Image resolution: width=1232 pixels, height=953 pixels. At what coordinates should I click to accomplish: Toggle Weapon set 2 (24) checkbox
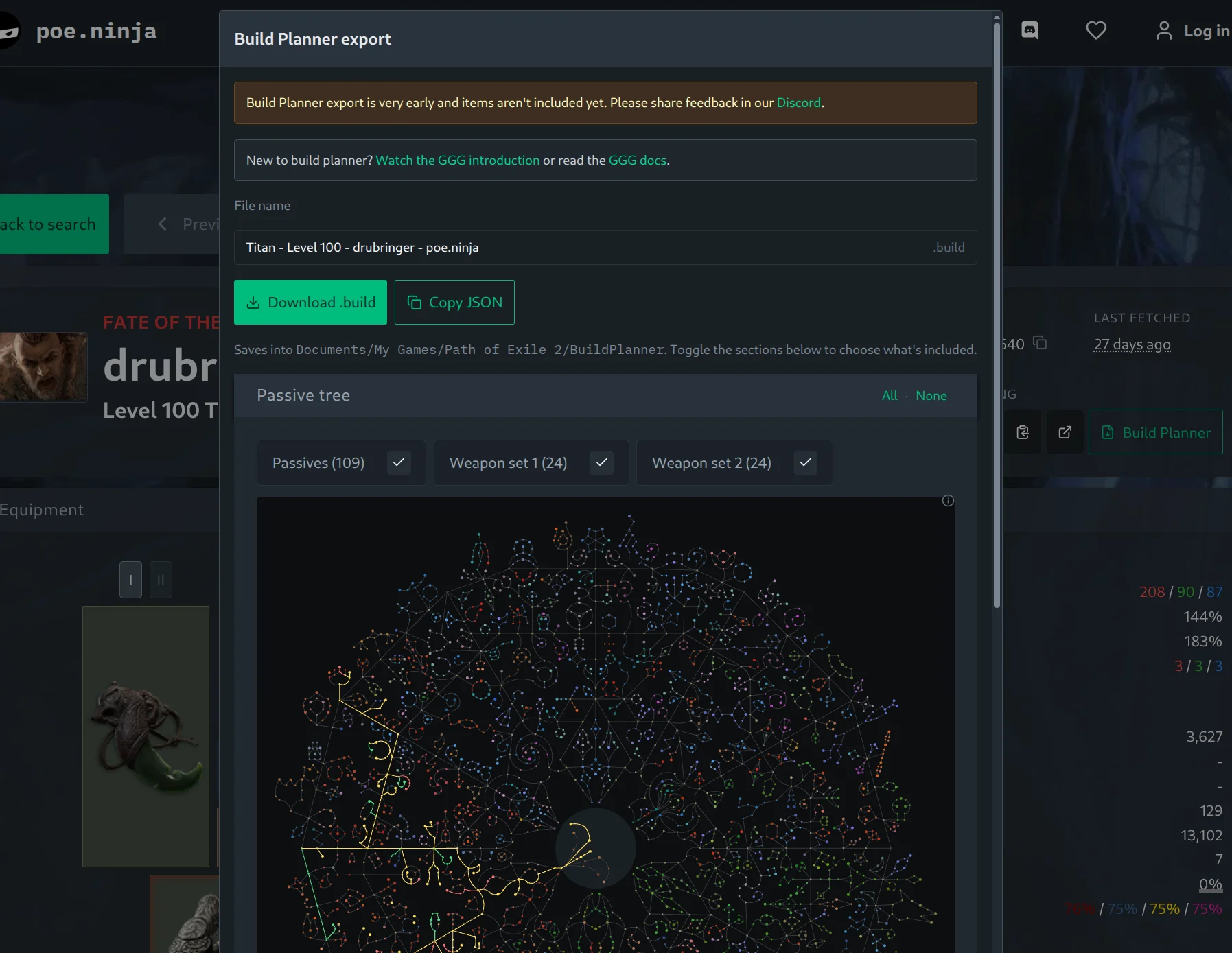pyautogui.click(x=806, y=462)
